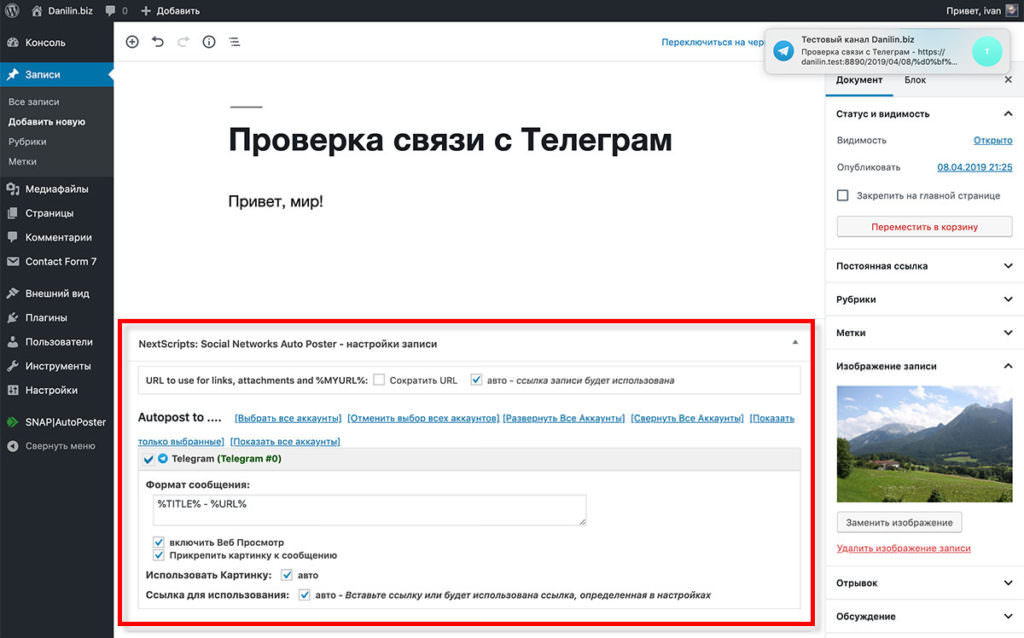Image resolution: width=1024 pixels, height=638 pixels.
Task: Click Заменить изображение button
Action: tap(899, 522)
